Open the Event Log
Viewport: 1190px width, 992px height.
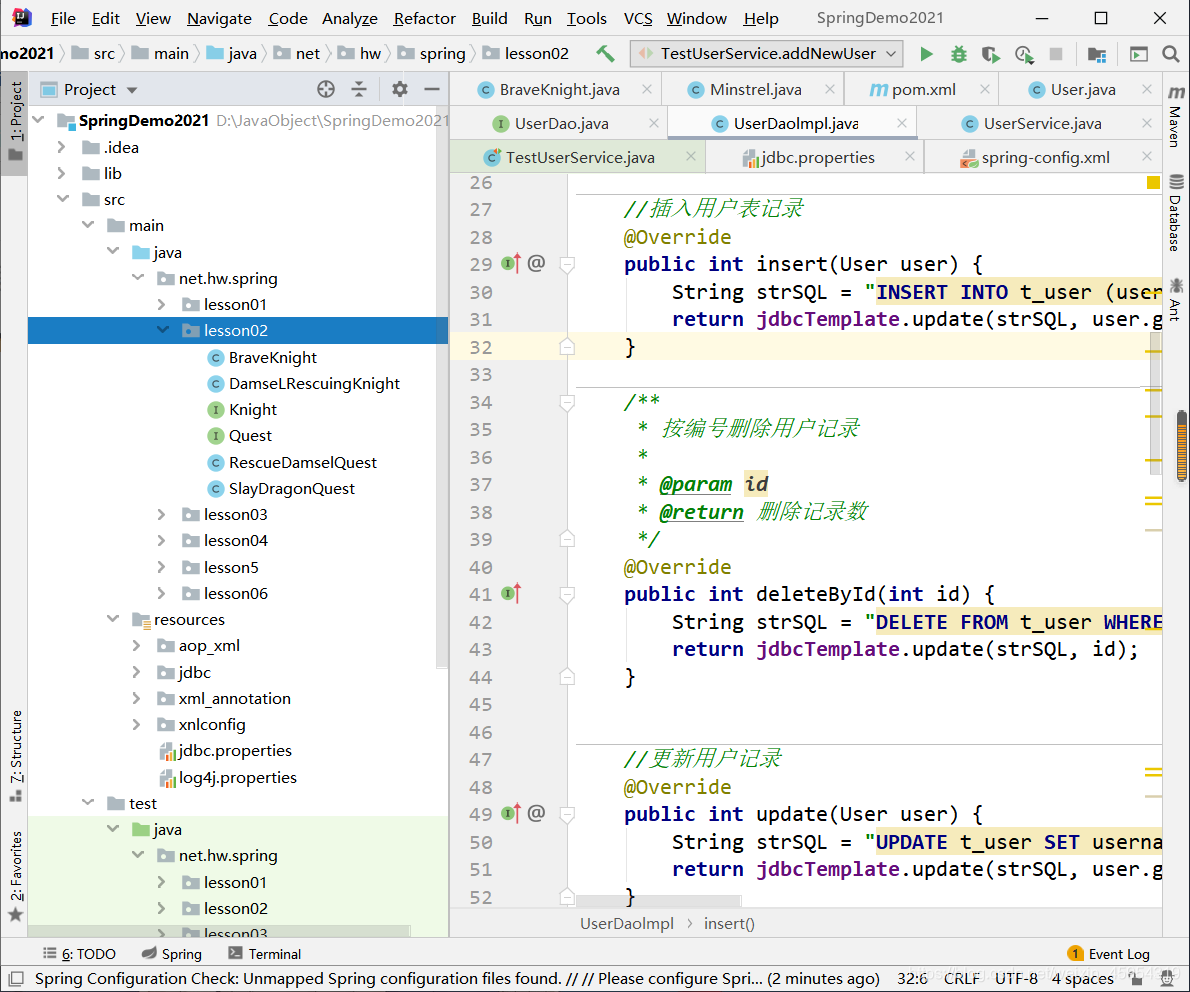point(1108,954)
